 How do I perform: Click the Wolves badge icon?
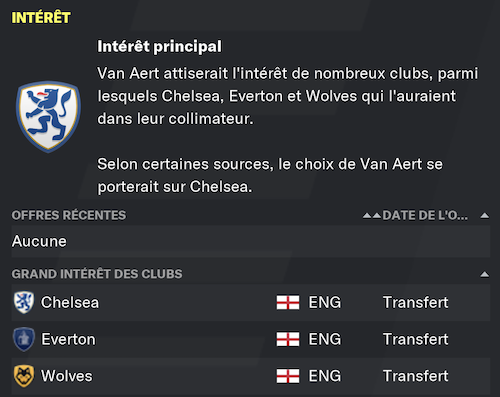point(24,376)
